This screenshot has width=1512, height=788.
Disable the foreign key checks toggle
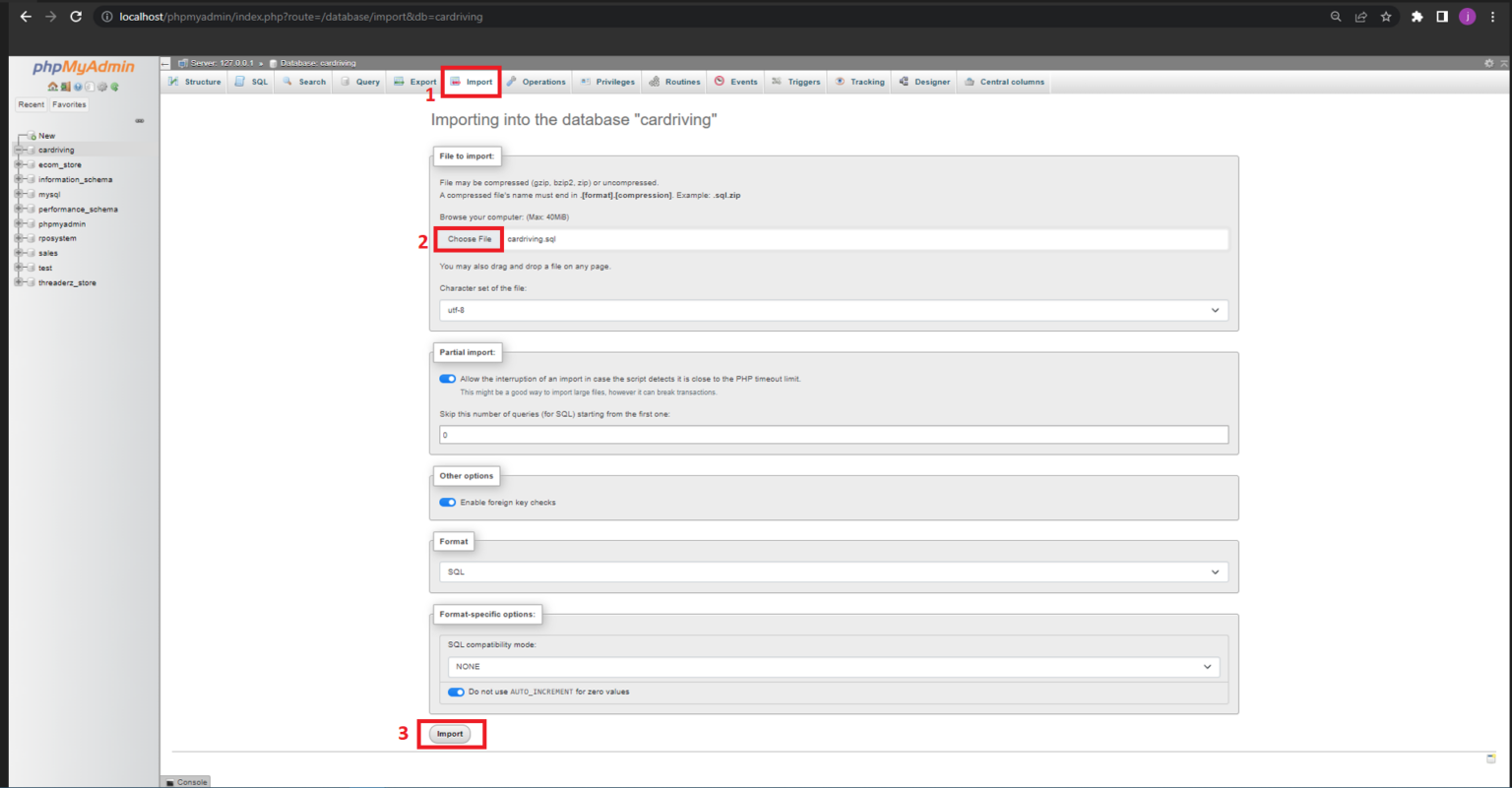448,503
